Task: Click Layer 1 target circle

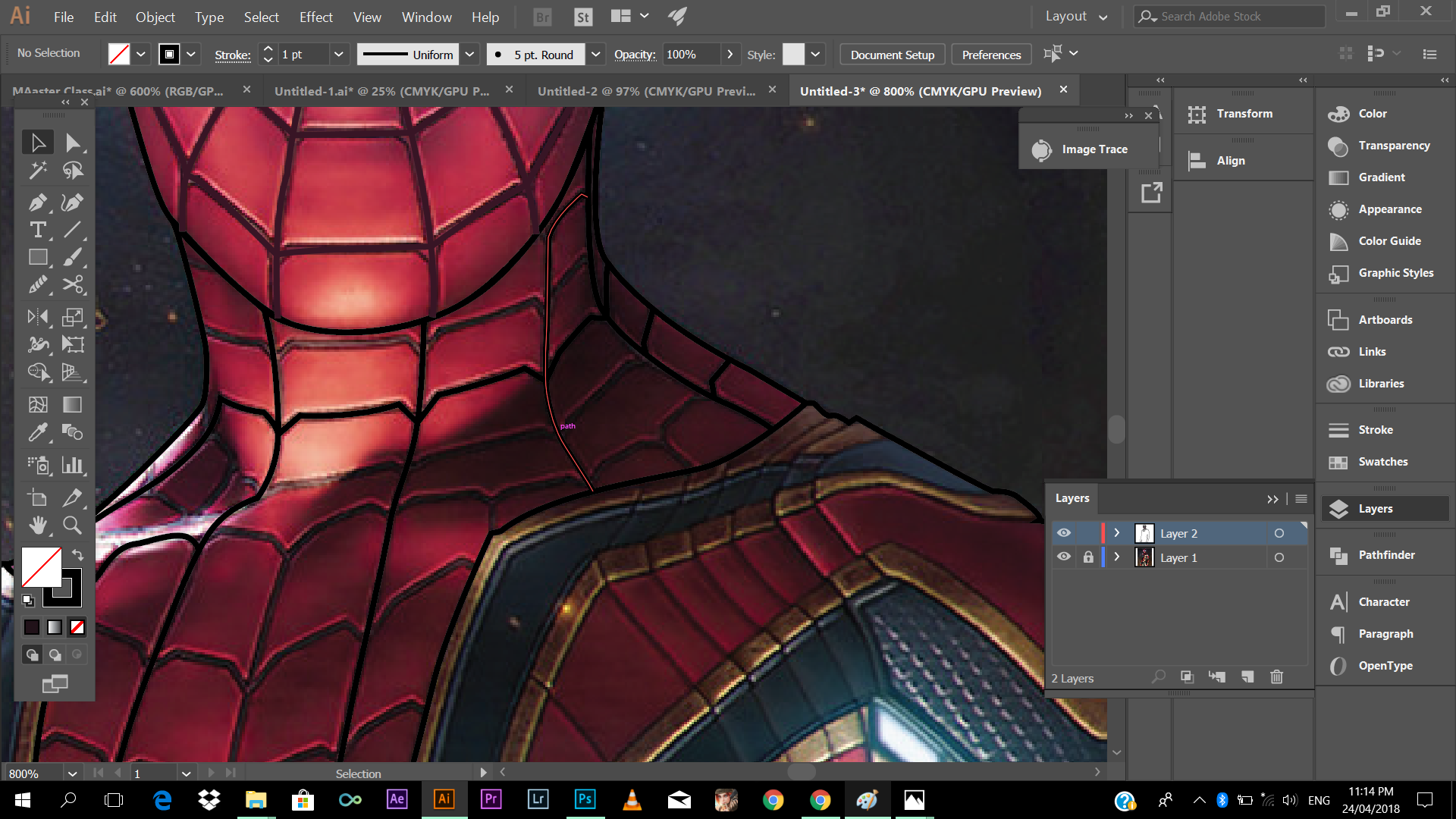Action: pos(1279,557)
